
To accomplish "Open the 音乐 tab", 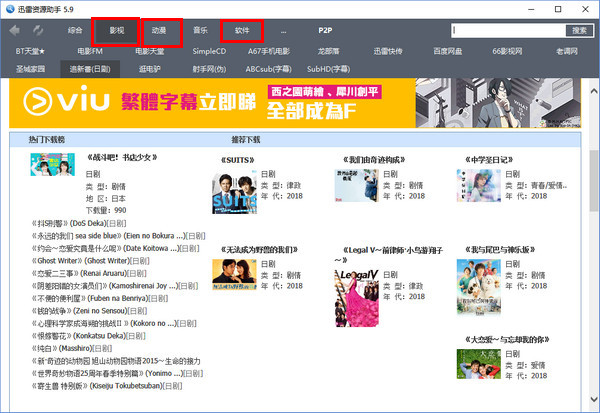I will (x=201, y=30).
